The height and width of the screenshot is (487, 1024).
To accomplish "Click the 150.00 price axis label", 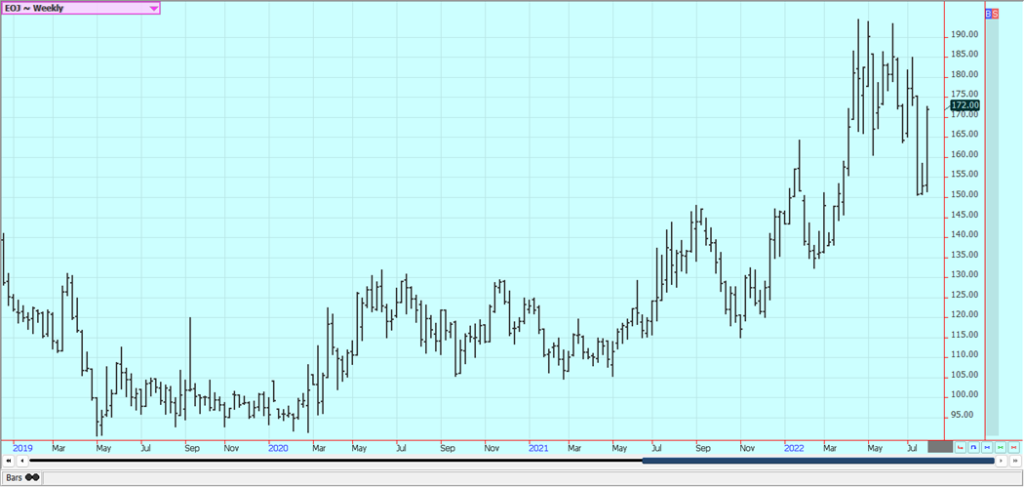I will [964, 195].
